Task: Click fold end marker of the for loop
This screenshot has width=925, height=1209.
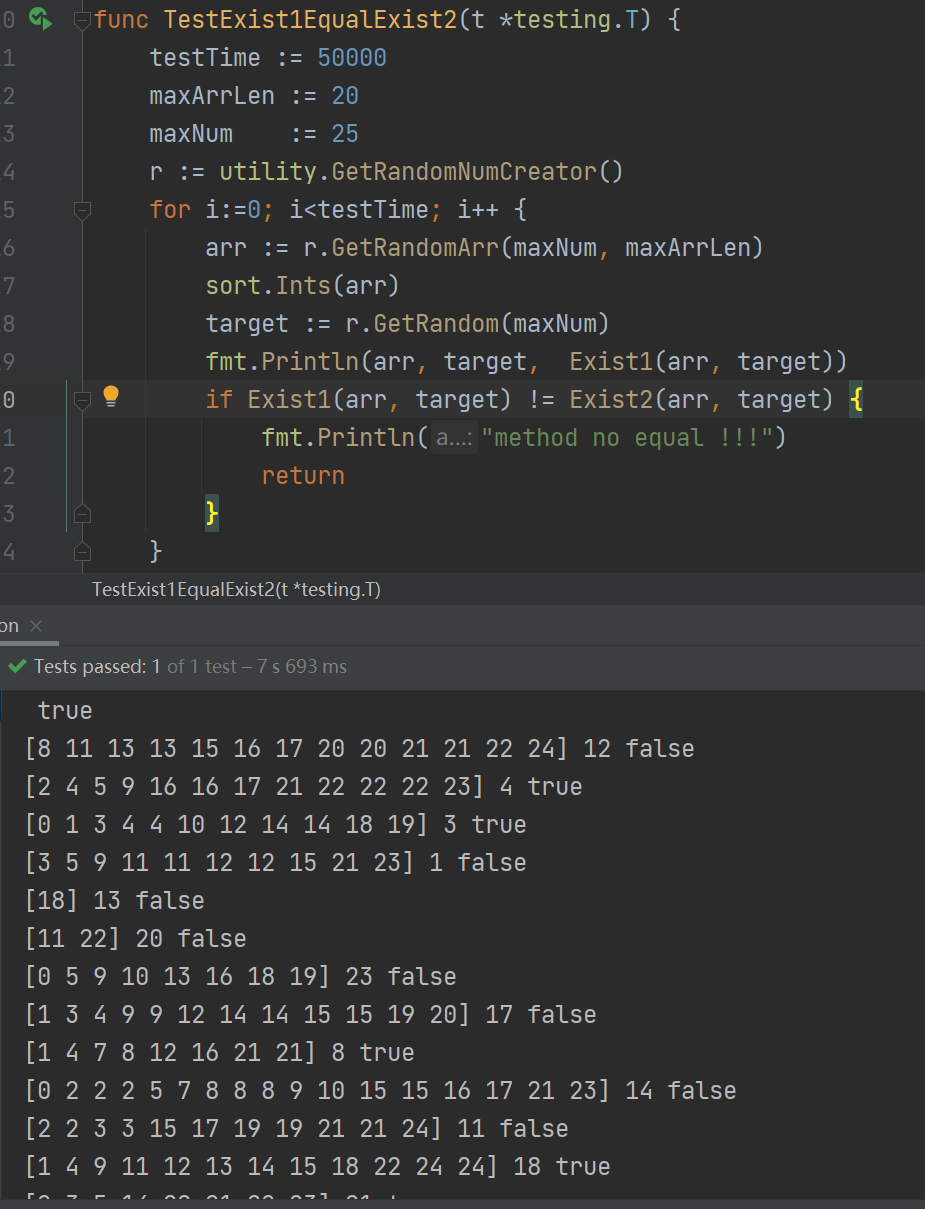Action: click(82, 551)
